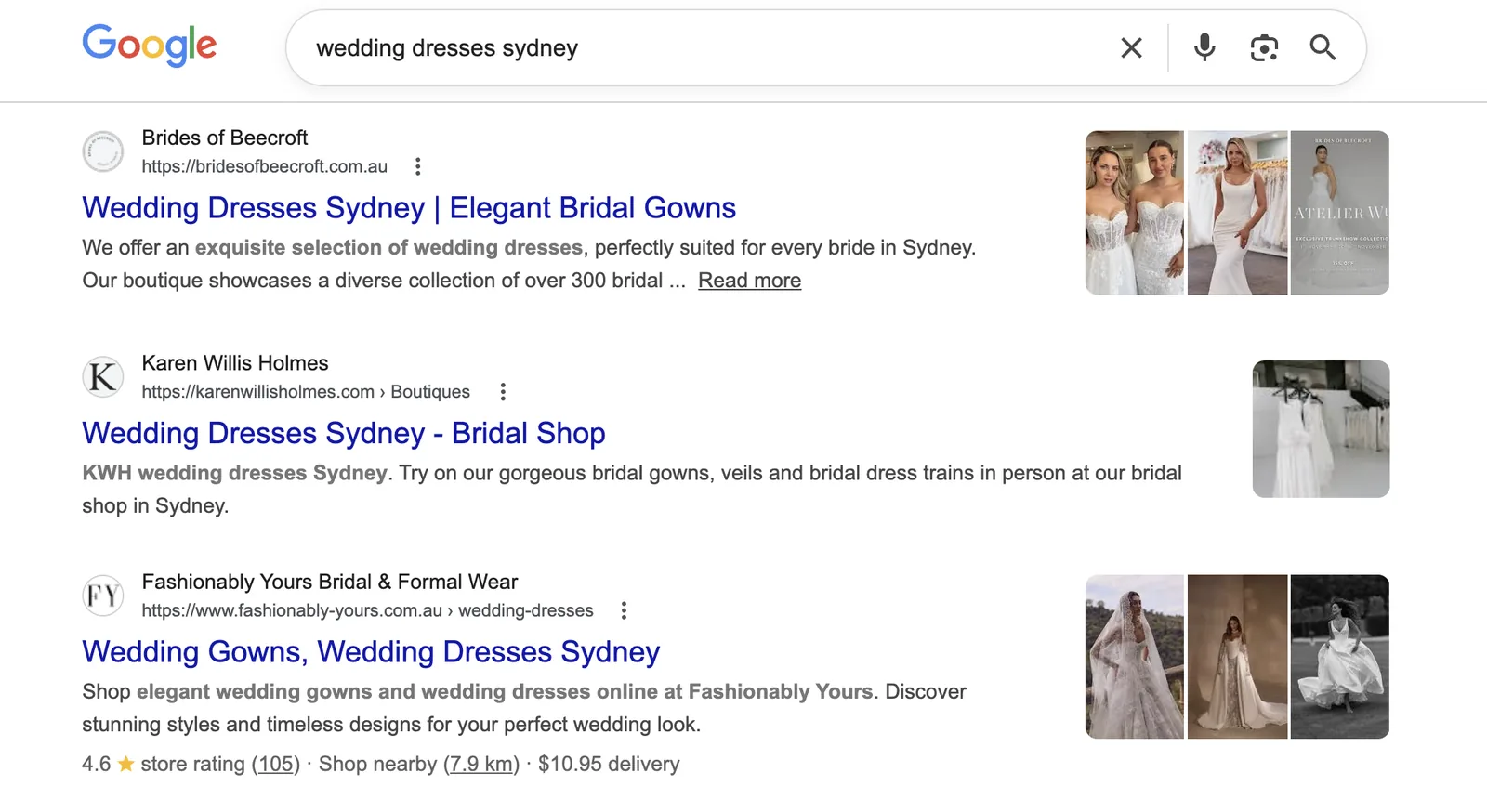Viewport: 1487px width, 812px height.
Task: Submit search with the magnifying glass icon
Action: [1323, 47]
